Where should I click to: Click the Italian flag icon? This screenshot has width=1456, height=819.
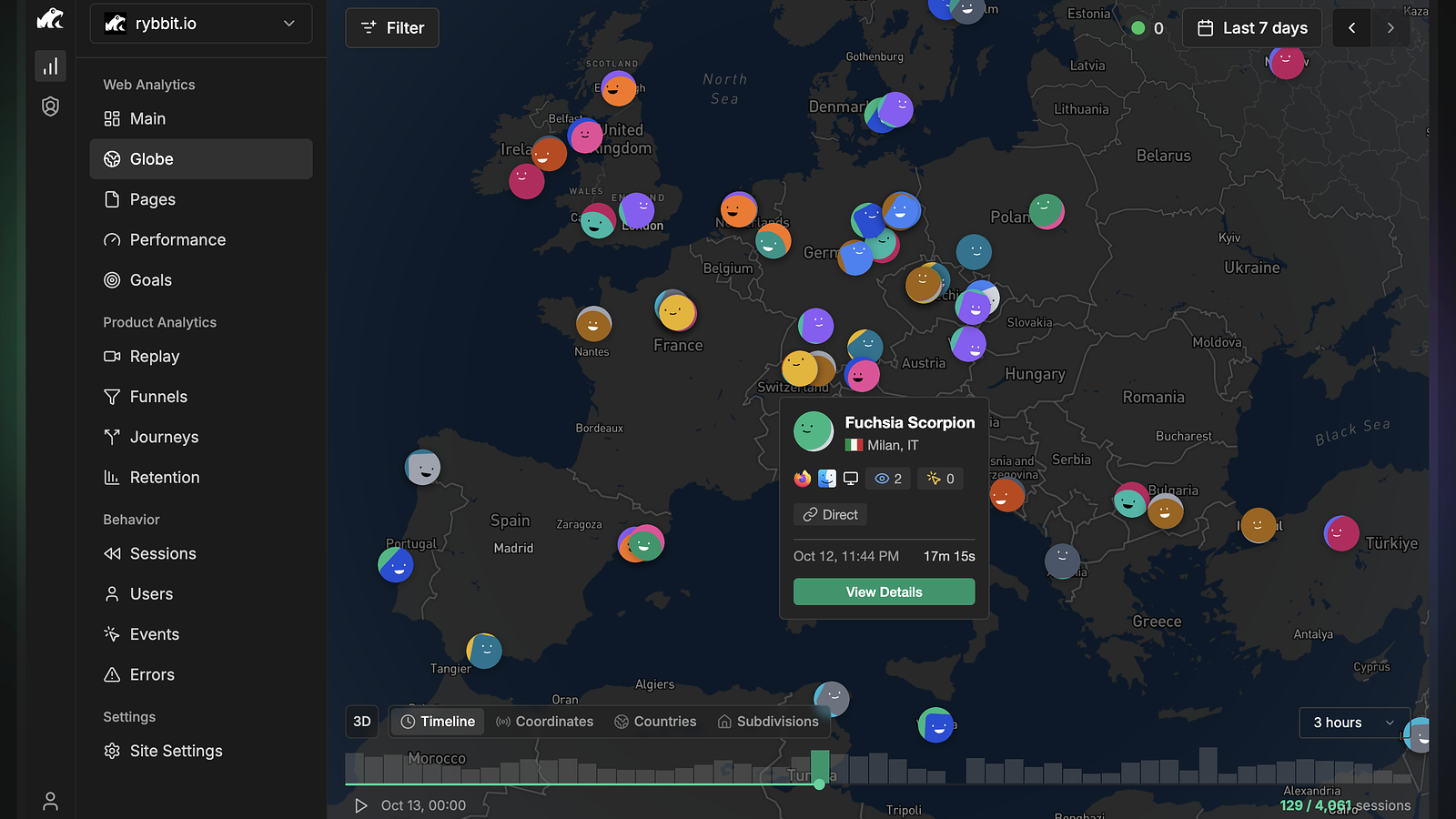coord(854,446)
